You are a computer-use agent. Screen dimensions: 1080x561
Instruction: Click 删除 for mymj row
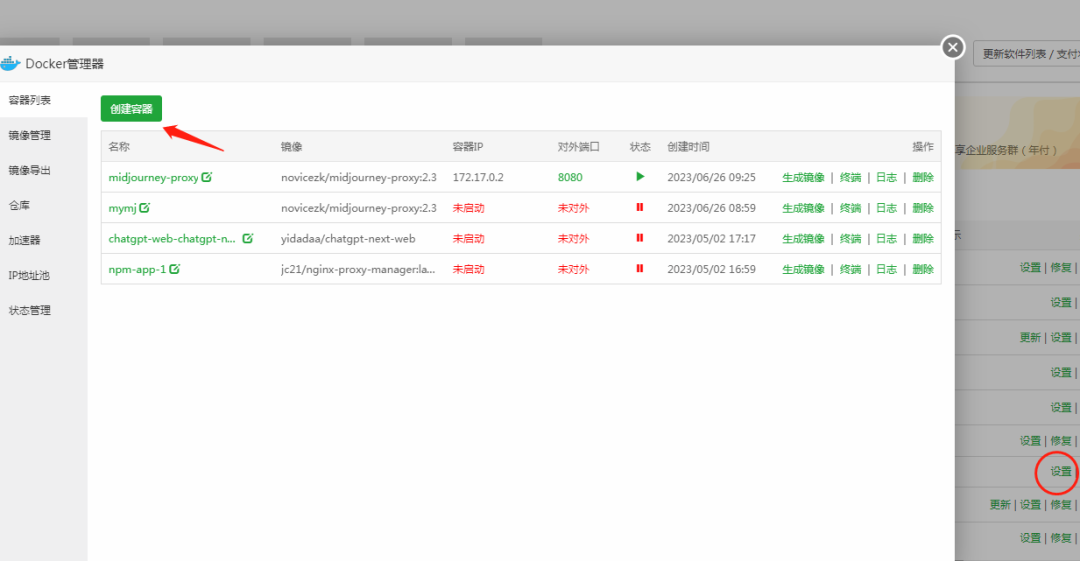pos(923,208)
